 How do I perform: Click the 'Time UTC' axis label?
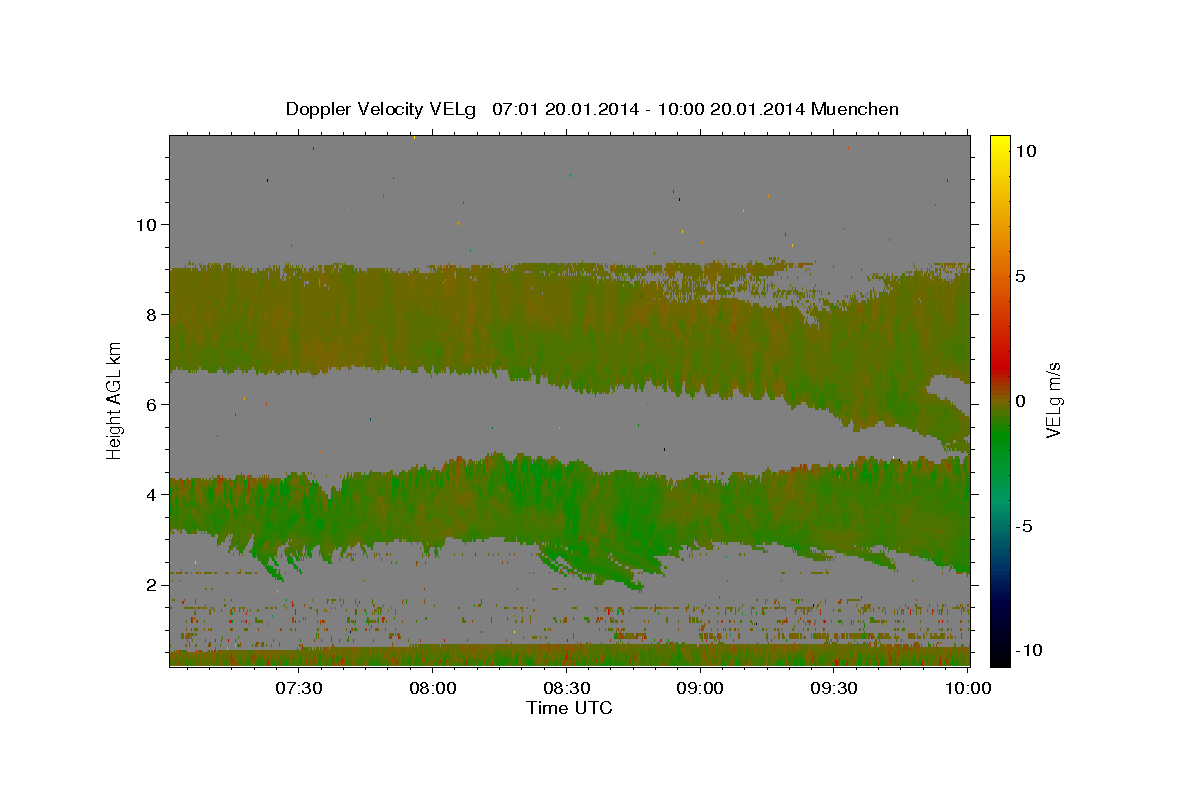569,708
